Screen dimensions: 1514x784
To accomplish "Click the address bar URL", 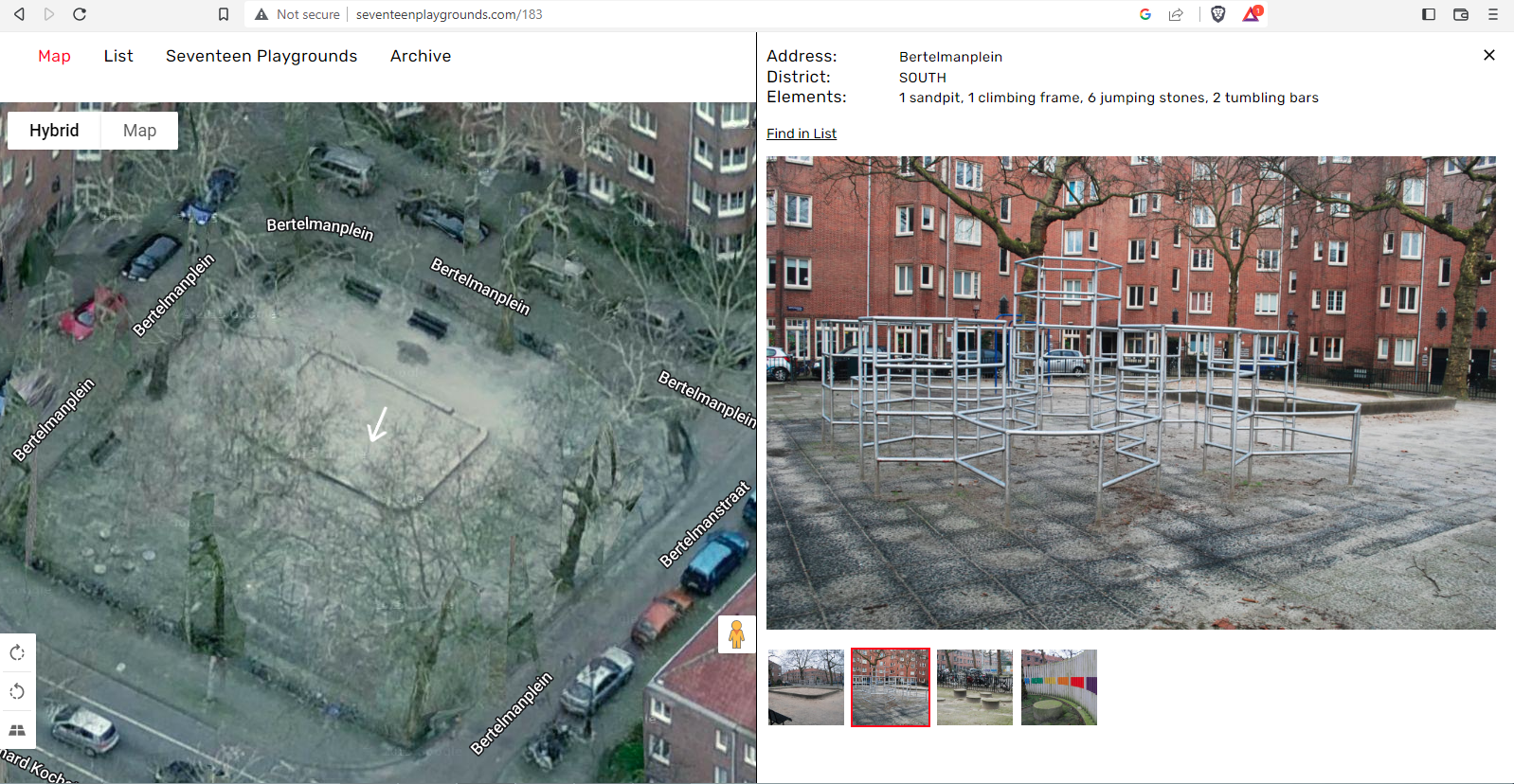I will click(449, 14).
